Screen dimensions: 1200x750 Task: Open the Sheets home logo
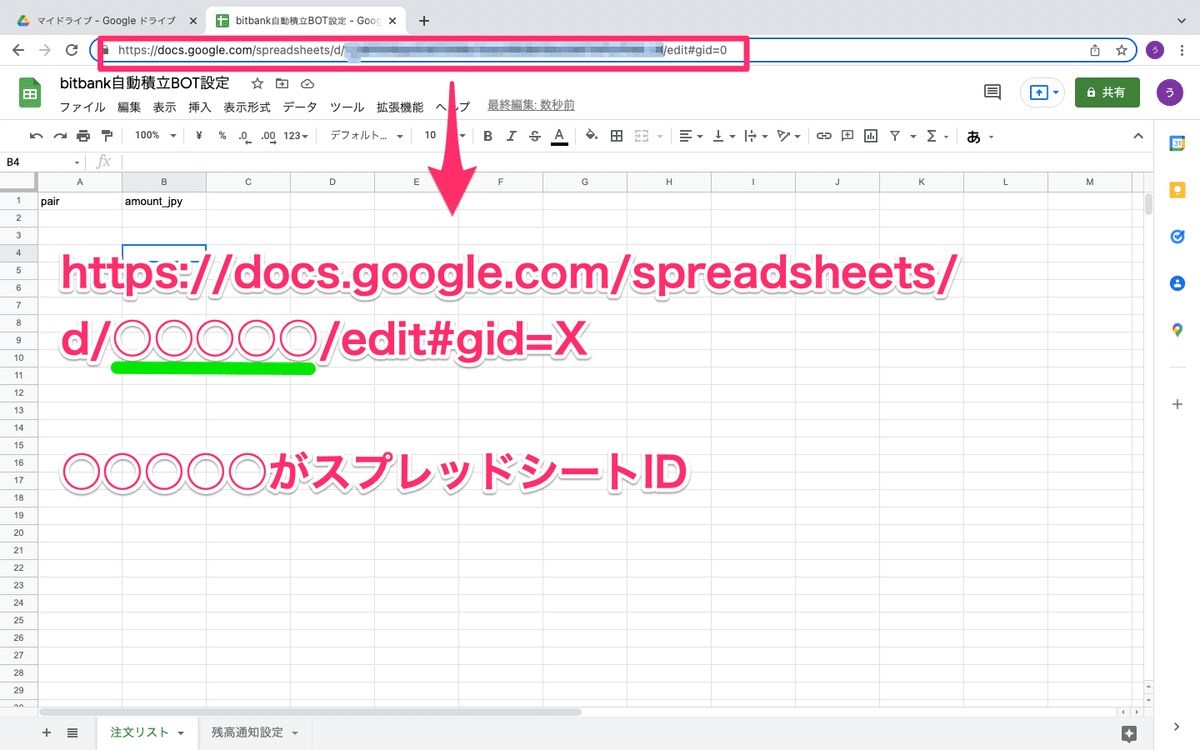point(30,93)
